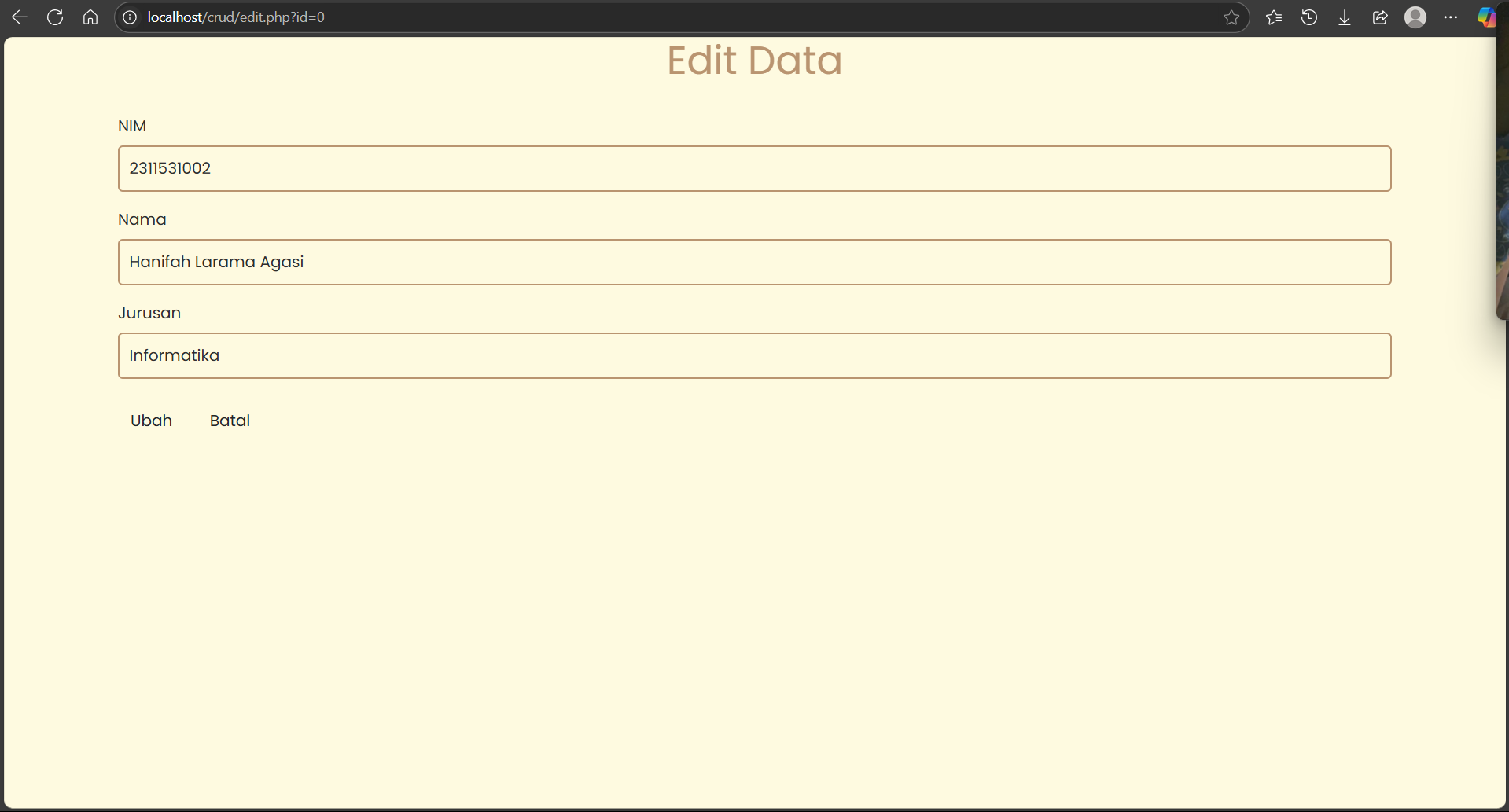Add this page to favorites
Image resolution: width=1509 pixels, height=812 pixels.
(1231, 17)
